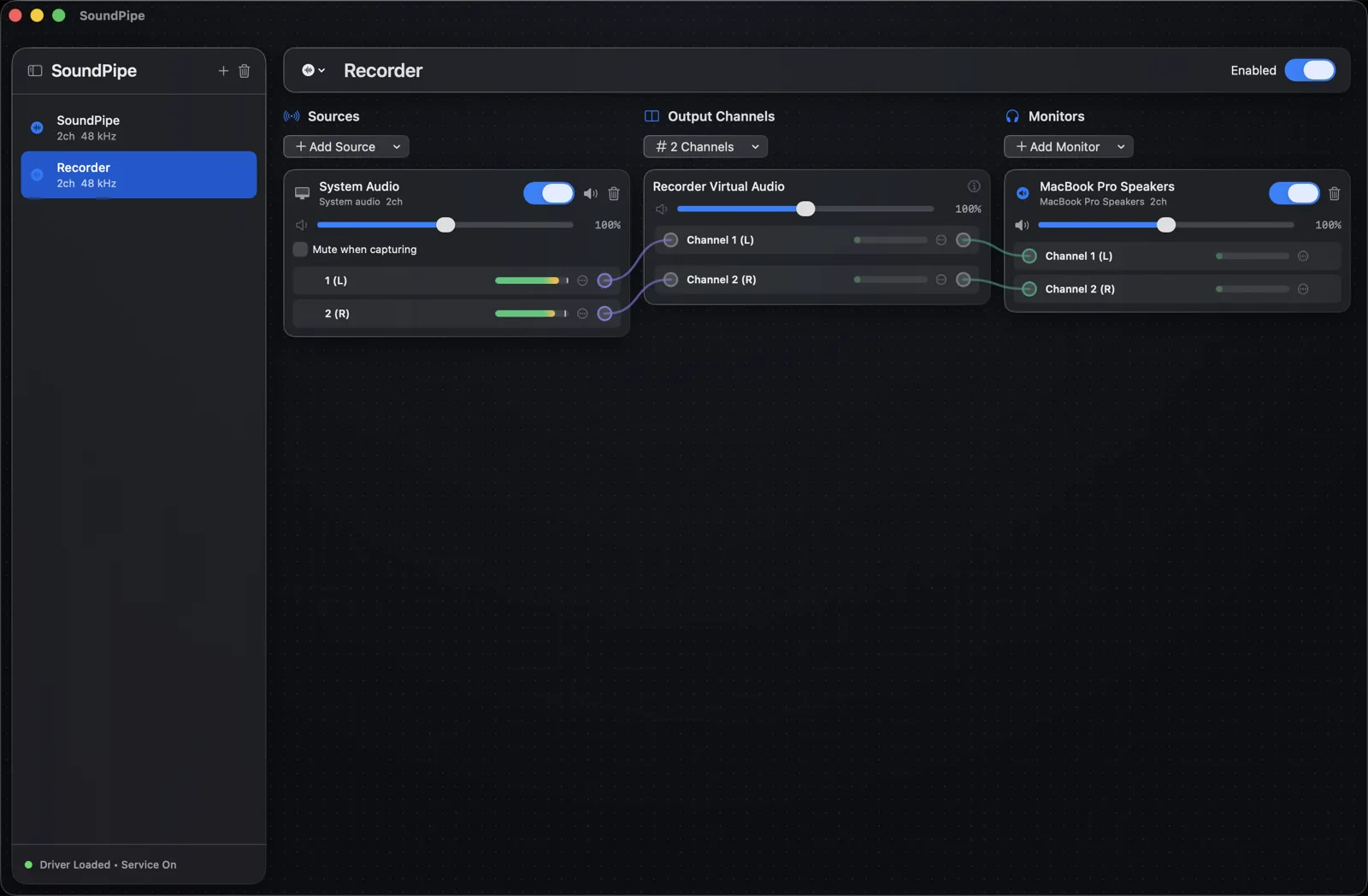Image resolution: width=1368 pixels, height=896 pixels.
Task: Click Output Channel 2 (R) minus button
Action: point(941,280)
